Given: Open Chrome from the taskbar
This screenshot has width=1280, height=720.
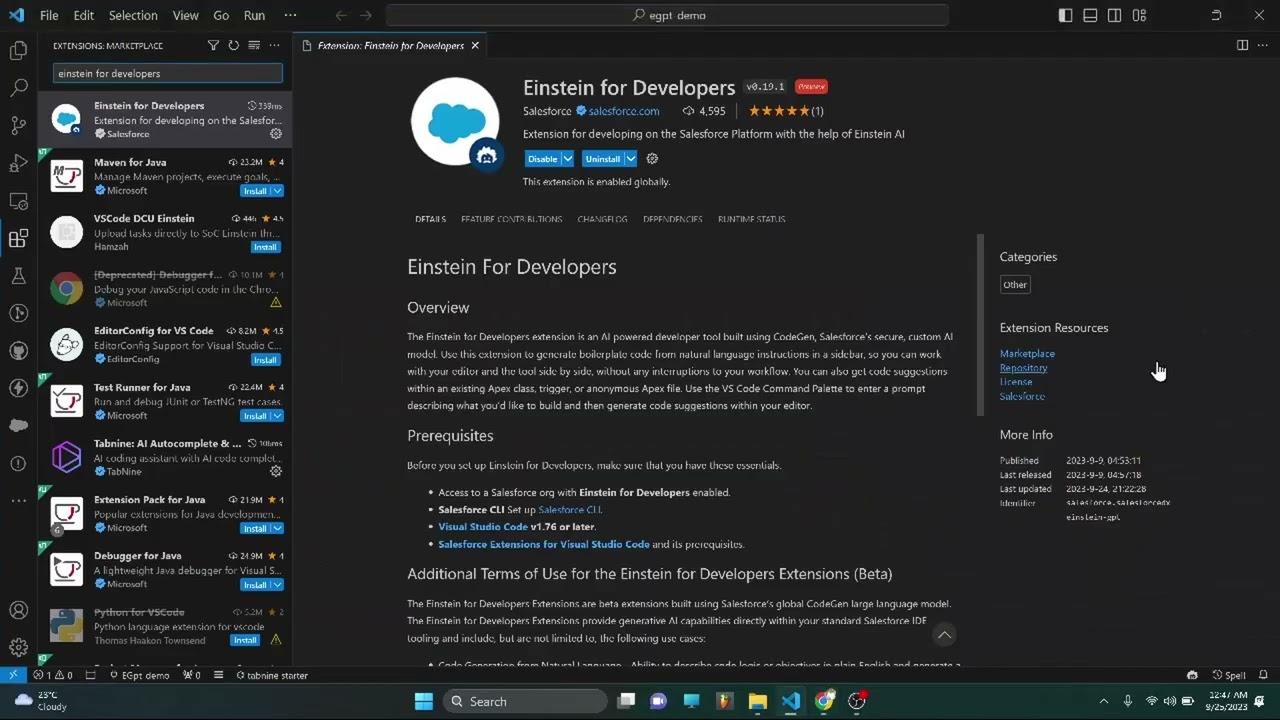Looking at the screenshot, I should [x=824, y=701].
